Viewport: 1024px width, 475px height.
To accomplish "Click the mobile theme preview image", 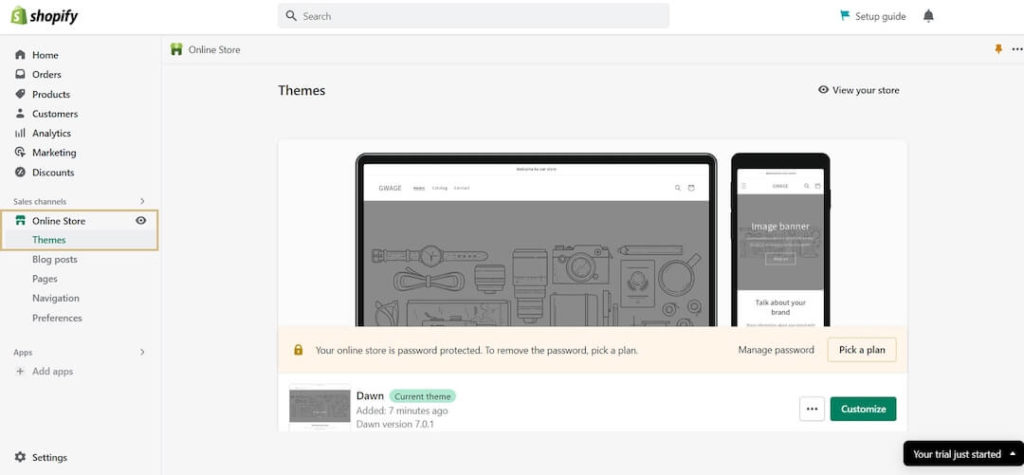I will click(x=780, y=240).
